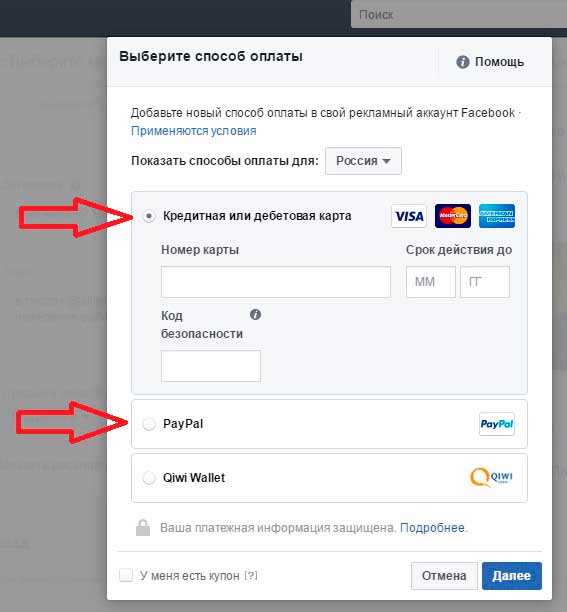Select the Qiwi Wallet radio button

pos(149,478)
